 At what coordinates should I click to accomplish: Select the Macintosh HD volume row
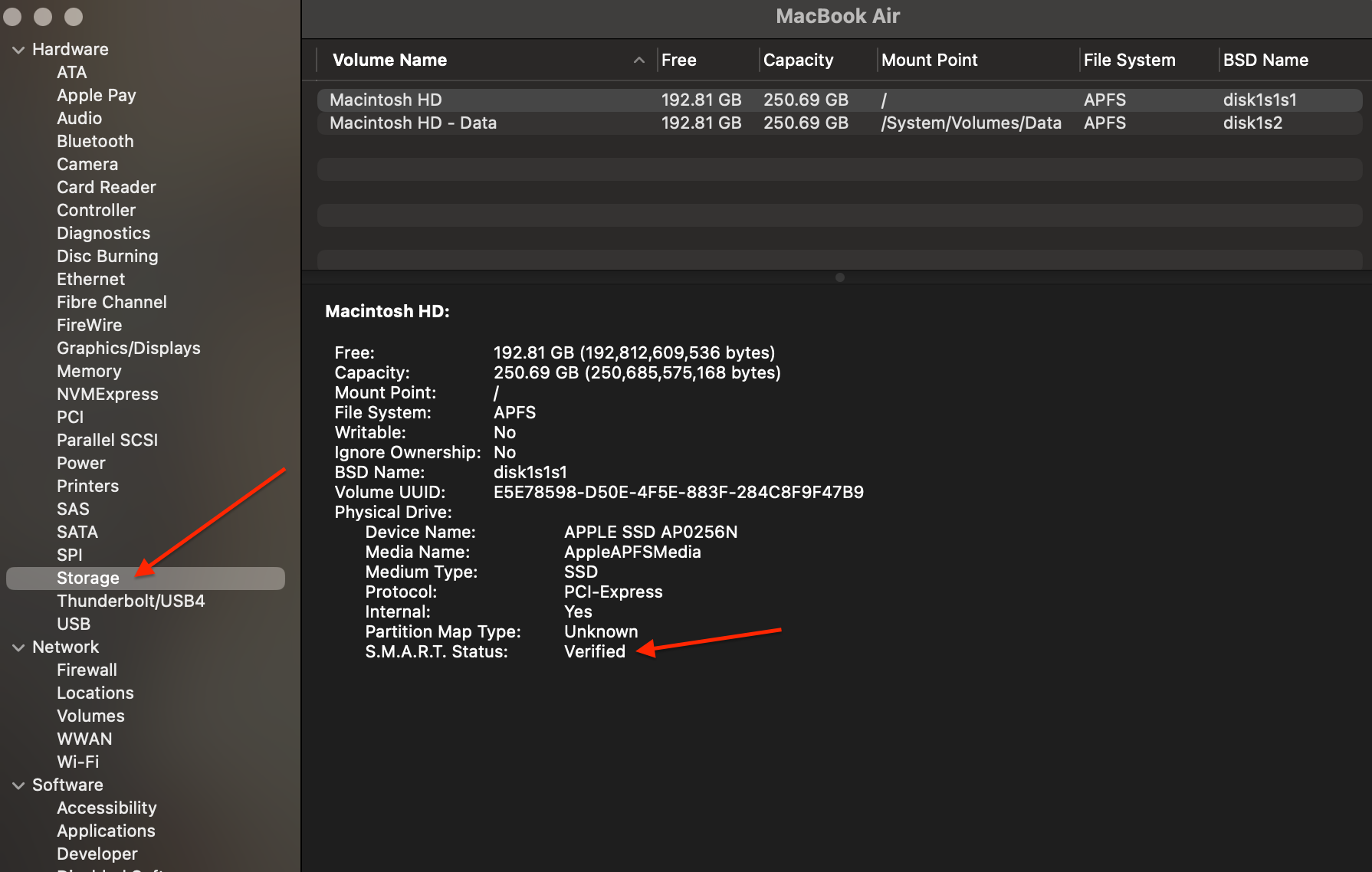click(x=839, y=100)
